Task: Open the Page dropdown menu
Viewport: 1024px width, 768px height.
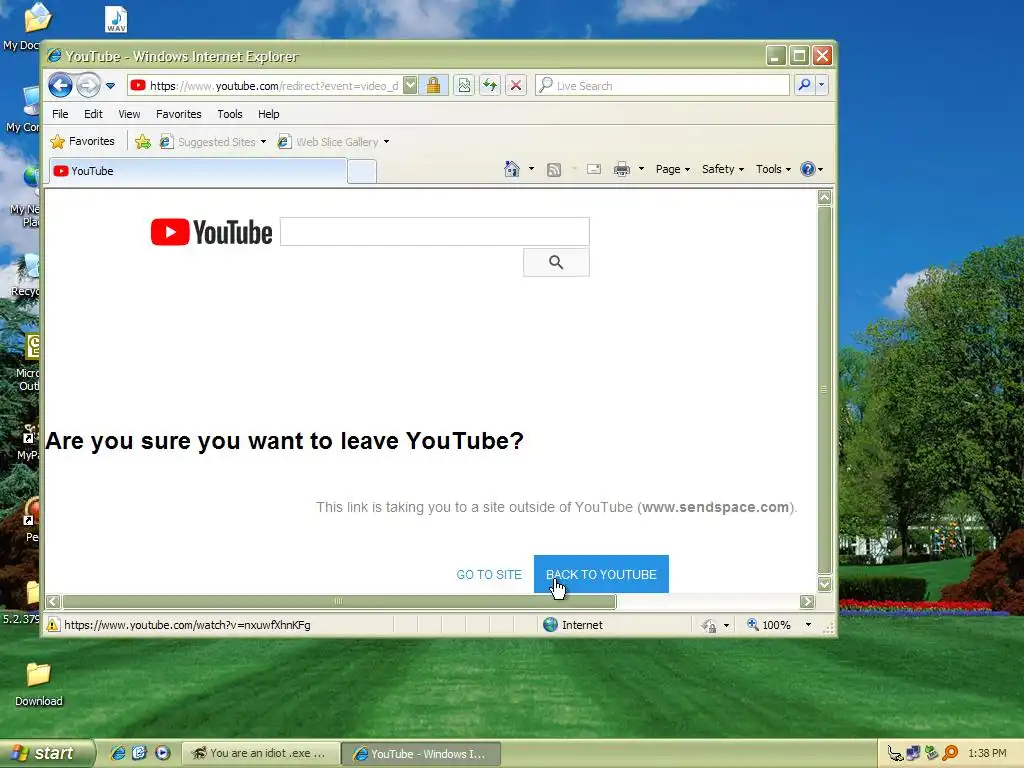Action: pos(673,169)
